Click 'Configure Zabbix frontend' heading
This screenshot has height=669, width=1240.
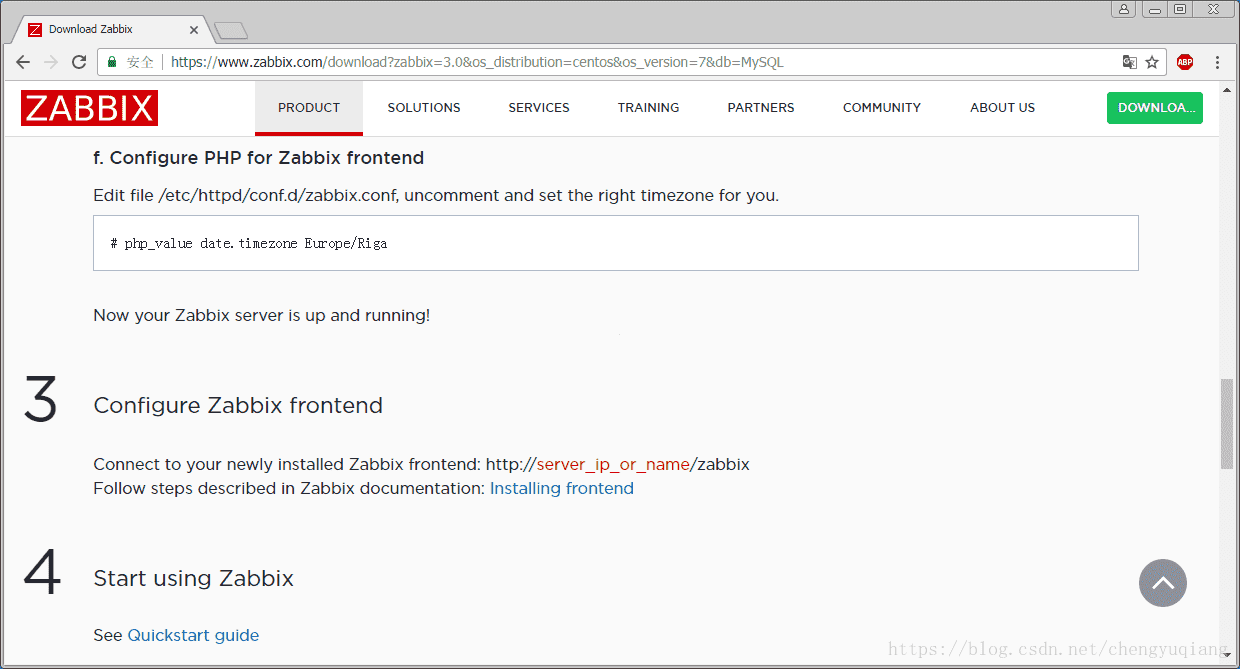(x=238, y=405)
